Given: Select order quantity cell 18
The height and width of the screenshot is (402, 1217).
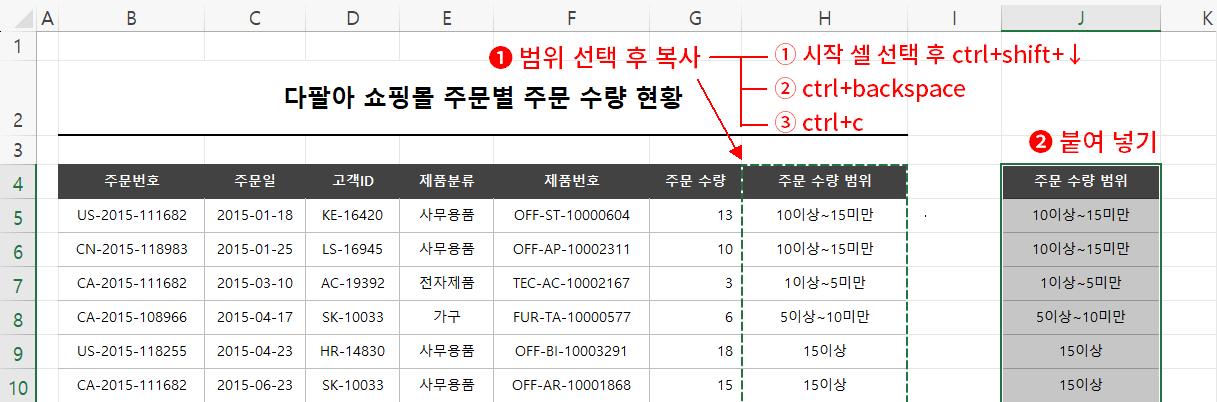Looking at the screenshot, I should 695,352.
